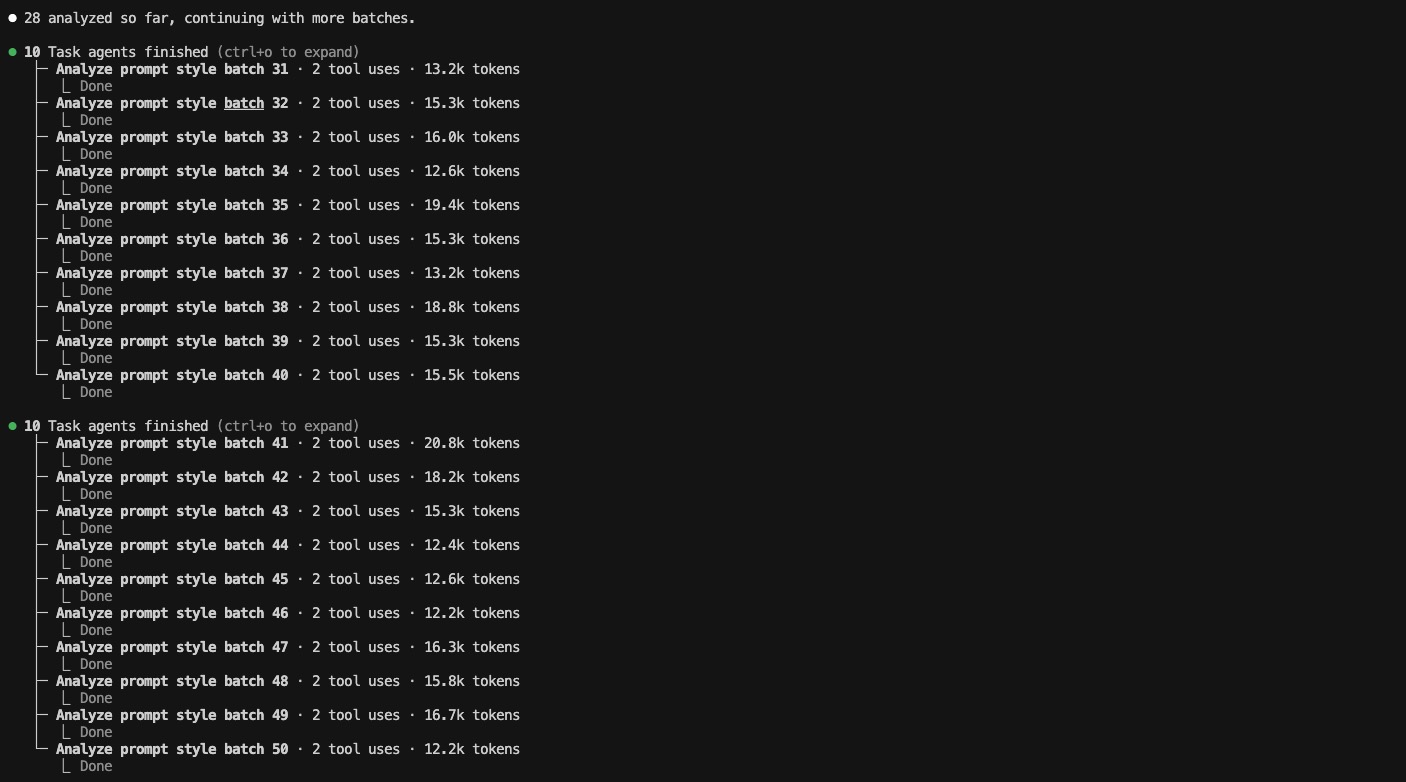The image size is (1406, 782).
Task: Click "Done" status under batch 50
Action: (96, 766)
